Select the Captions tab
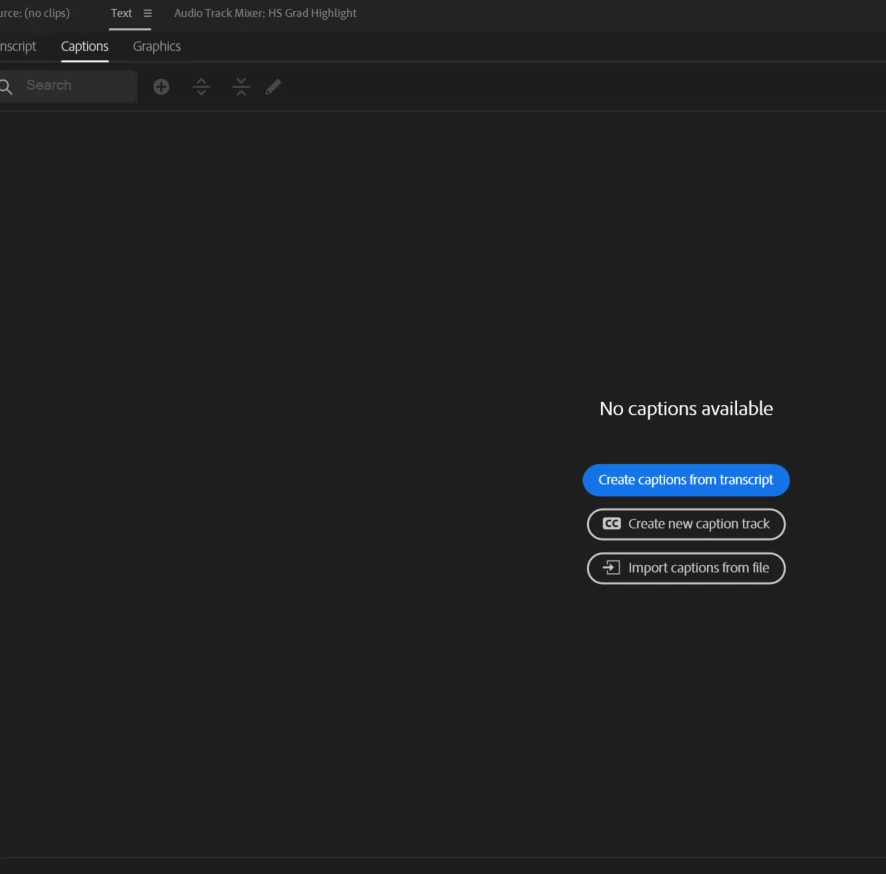This screenshot has width=886, height=874. [x=85, y=46]
